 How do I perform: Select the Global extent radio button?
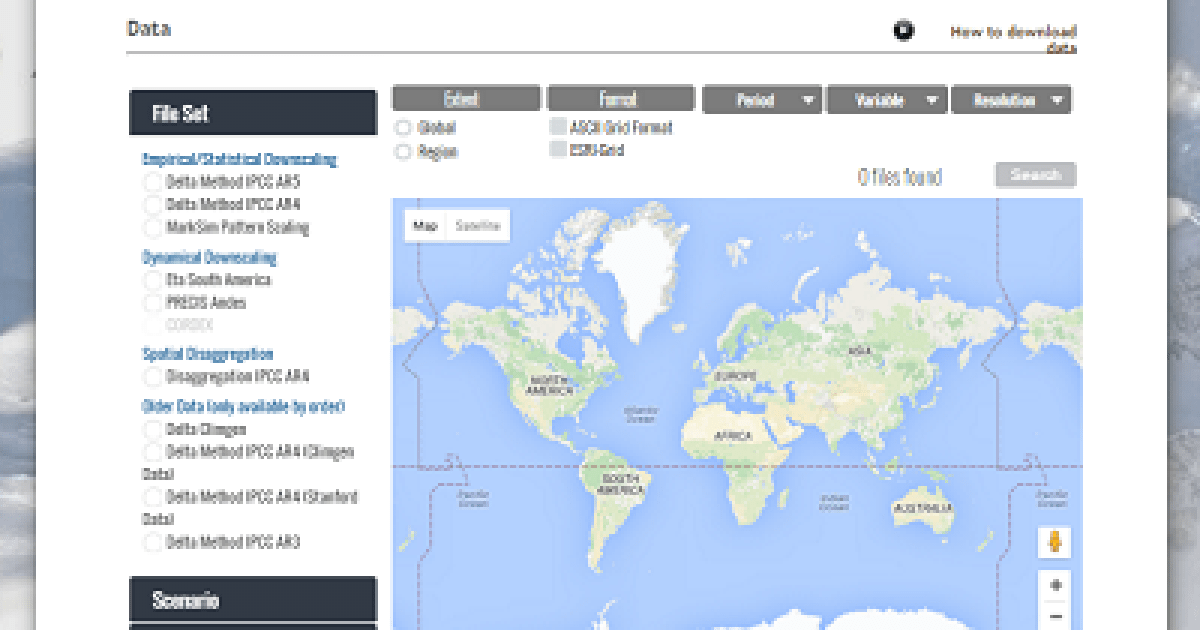403,128
